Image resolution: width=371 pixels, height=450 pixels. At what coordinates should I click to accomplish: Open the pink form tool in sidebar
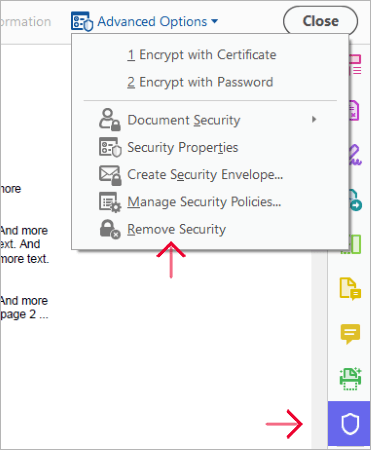355,65
